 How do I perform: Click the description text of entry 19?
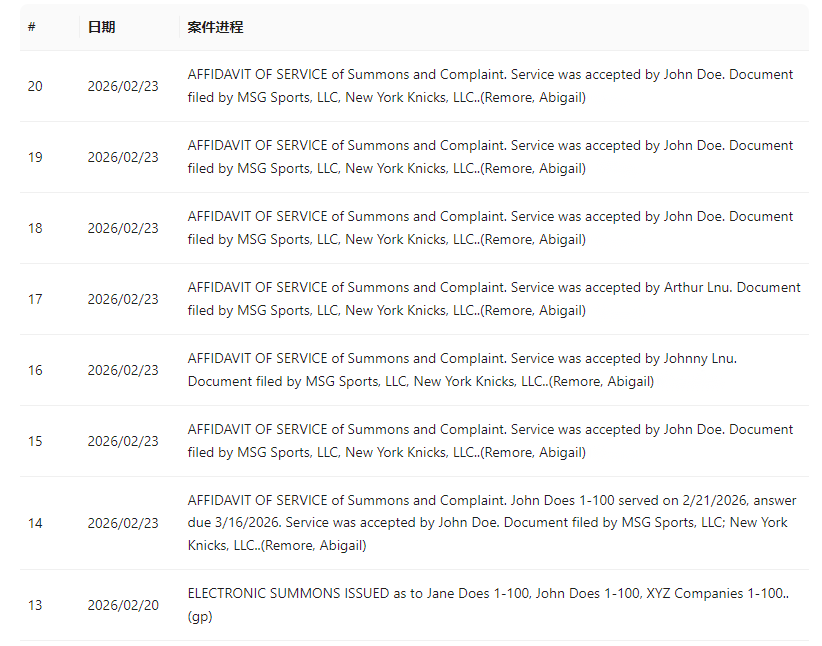click(x=490, y=157)
